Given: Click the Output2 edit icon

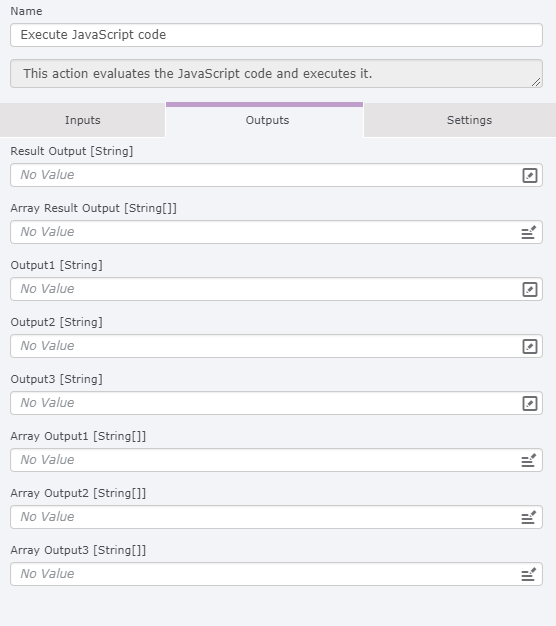Looking at the screenshot, I should (530, 347).
